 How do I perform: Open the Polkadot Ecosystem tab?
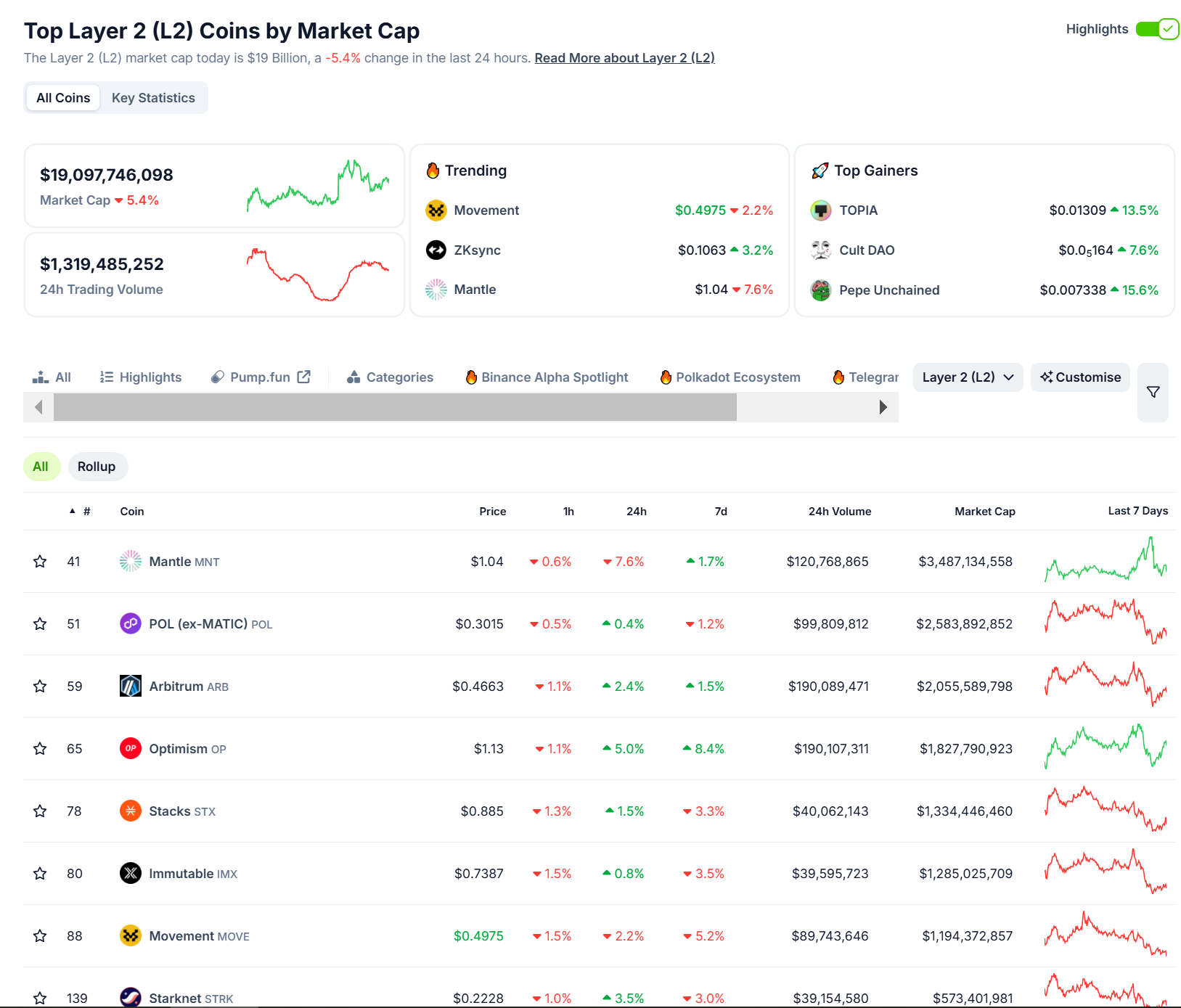pyautogui.click(x=730, y=377)
